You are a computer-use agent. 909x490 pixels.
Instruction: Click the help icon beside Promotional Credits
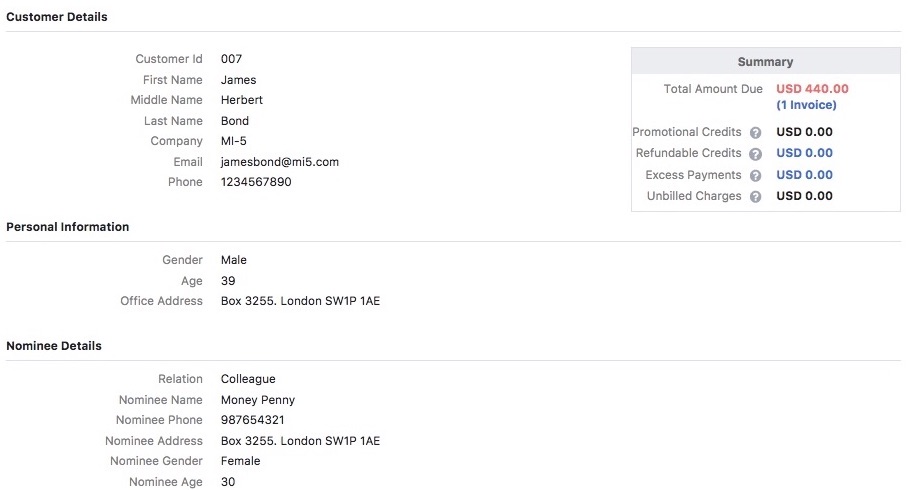(756, 133)
